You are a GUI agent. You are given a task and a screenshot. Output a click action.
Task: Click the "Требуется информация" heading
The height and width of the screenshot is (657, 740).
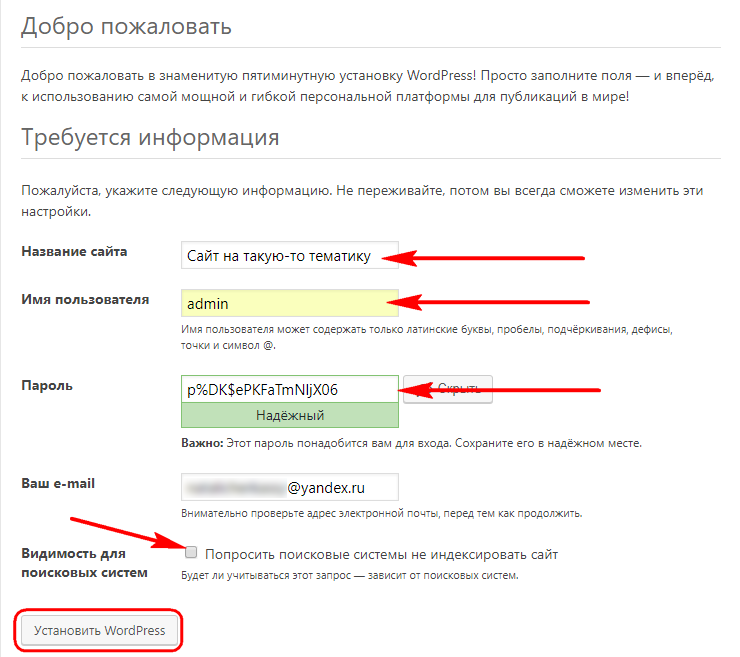(x=150, y=137)
